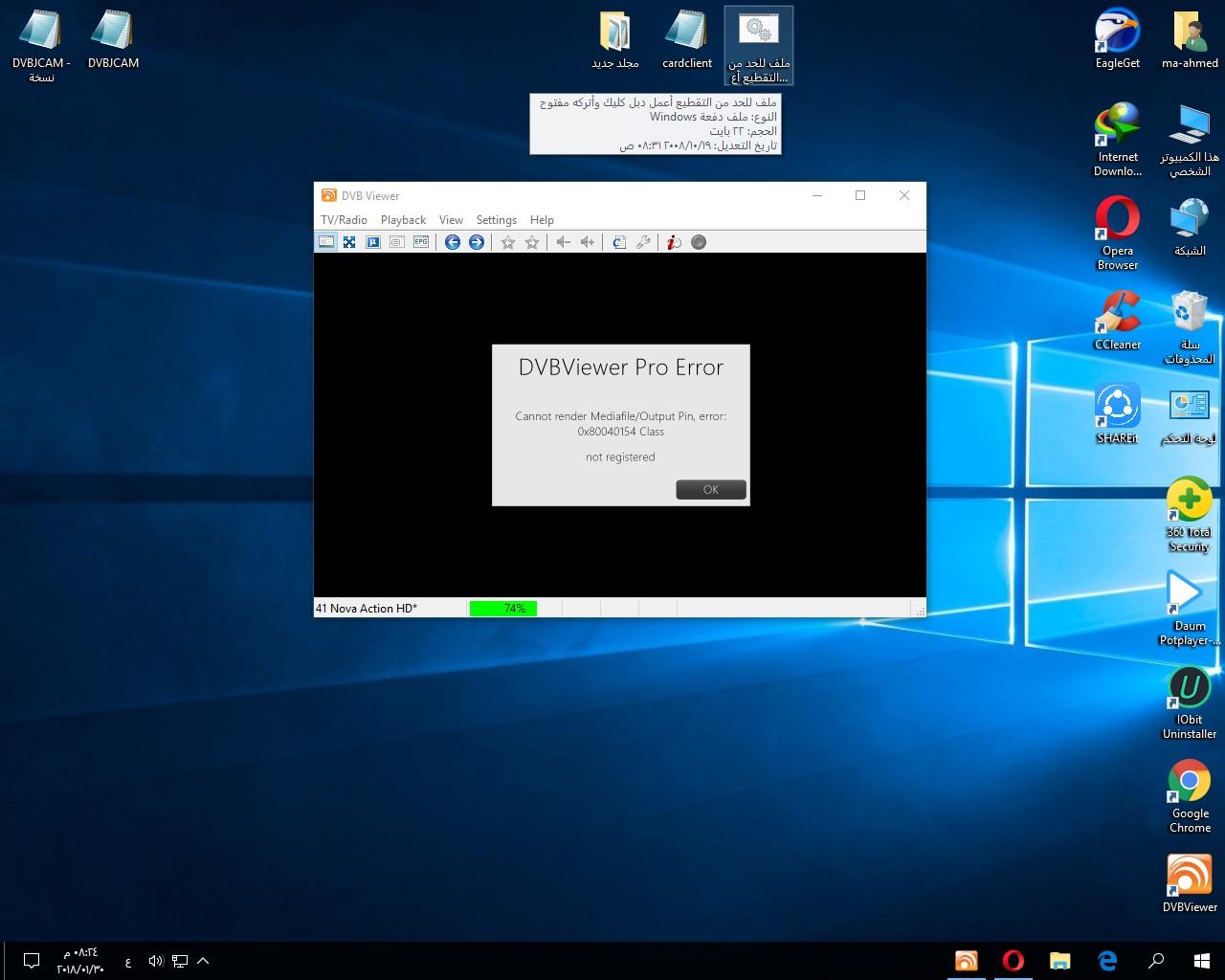Open the View menu
The image size is (1225, 980).
451,220
